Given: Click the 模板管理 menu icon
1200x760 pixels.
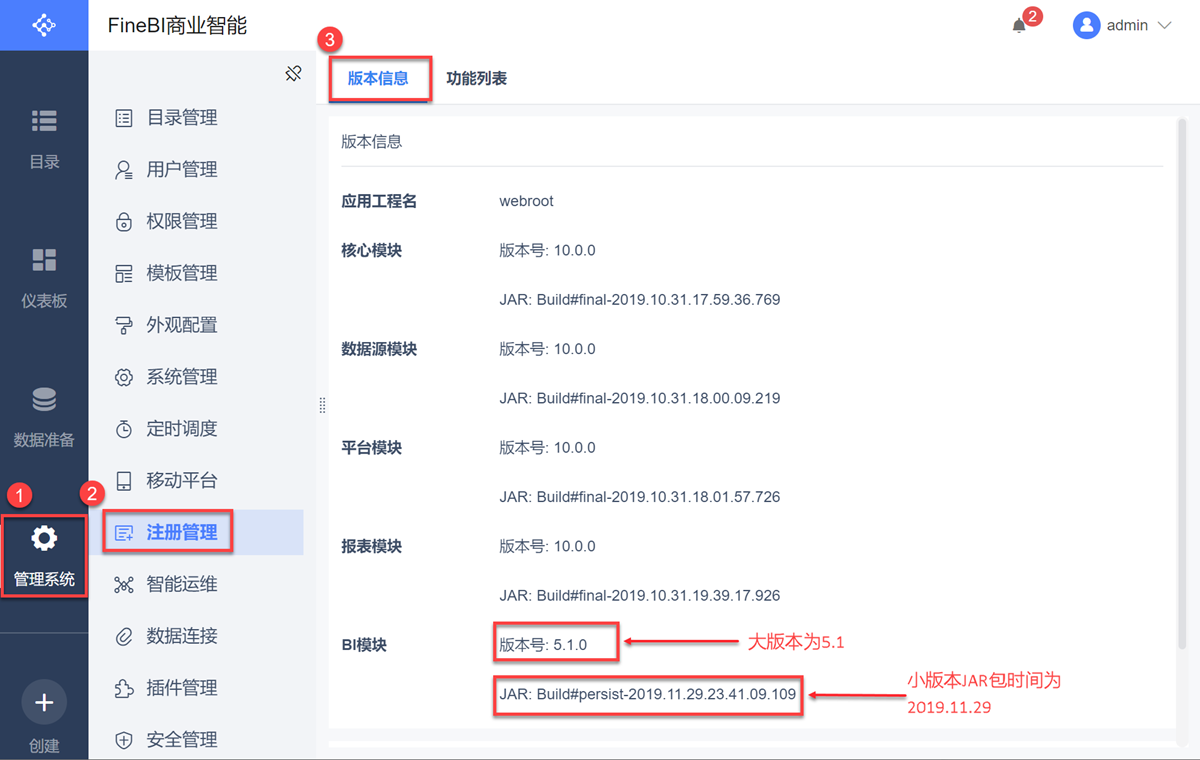Looking at the screenshot, I should tap(124, 274).
